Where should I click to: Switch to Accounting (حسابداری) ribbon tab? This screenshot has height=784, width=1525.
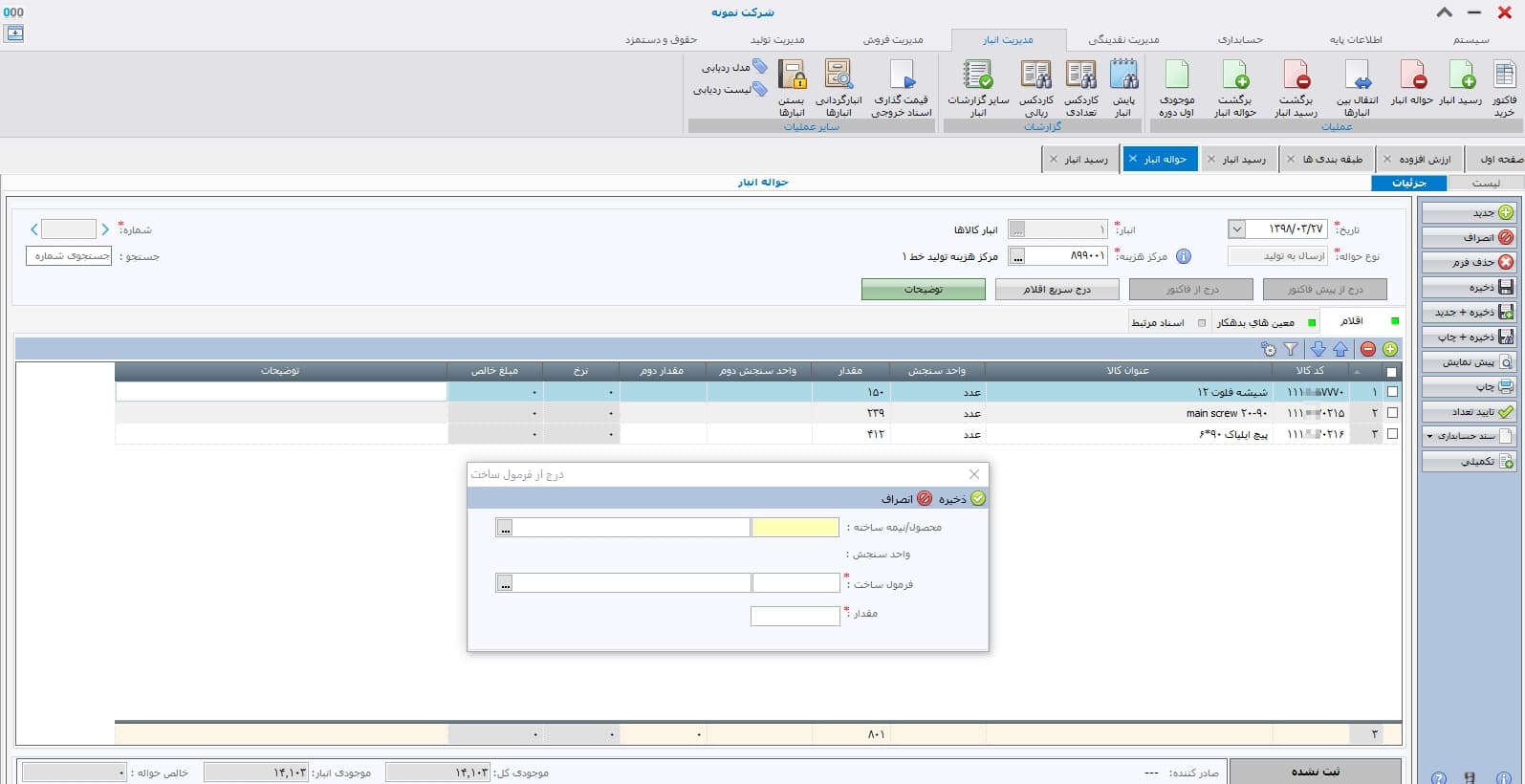[x=1240, y=39]
